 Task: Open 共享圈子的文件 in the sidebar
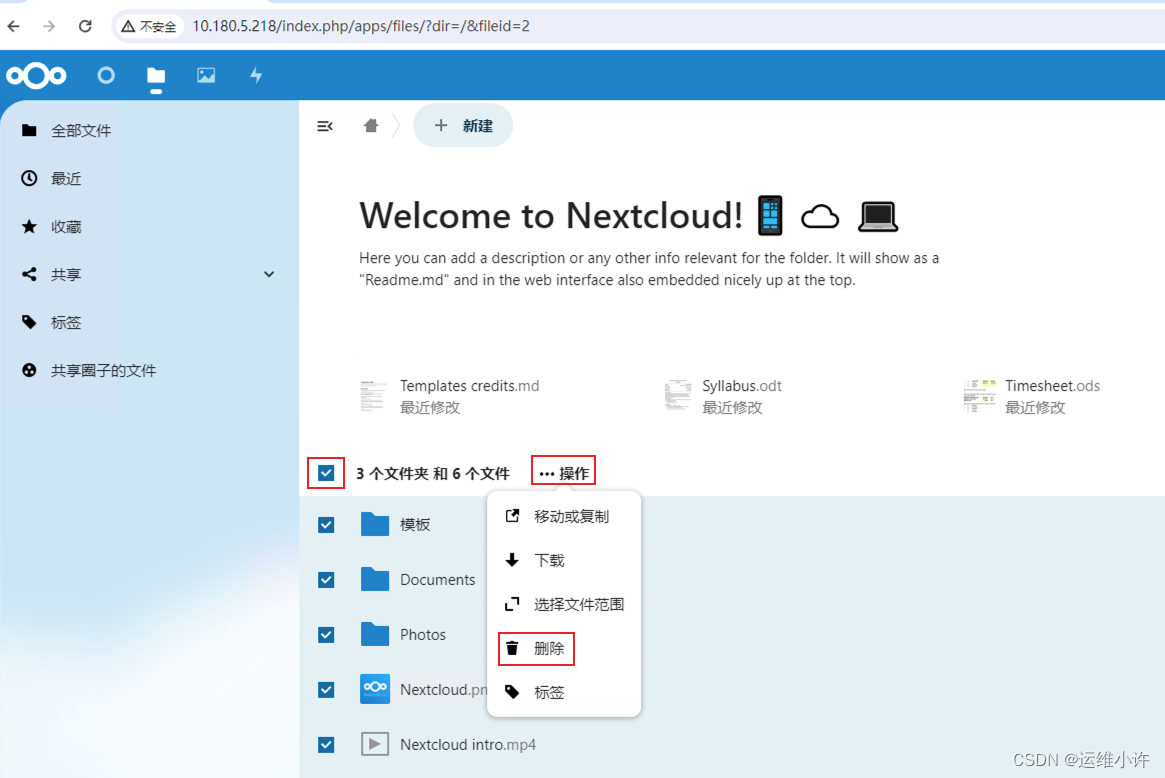149,370
